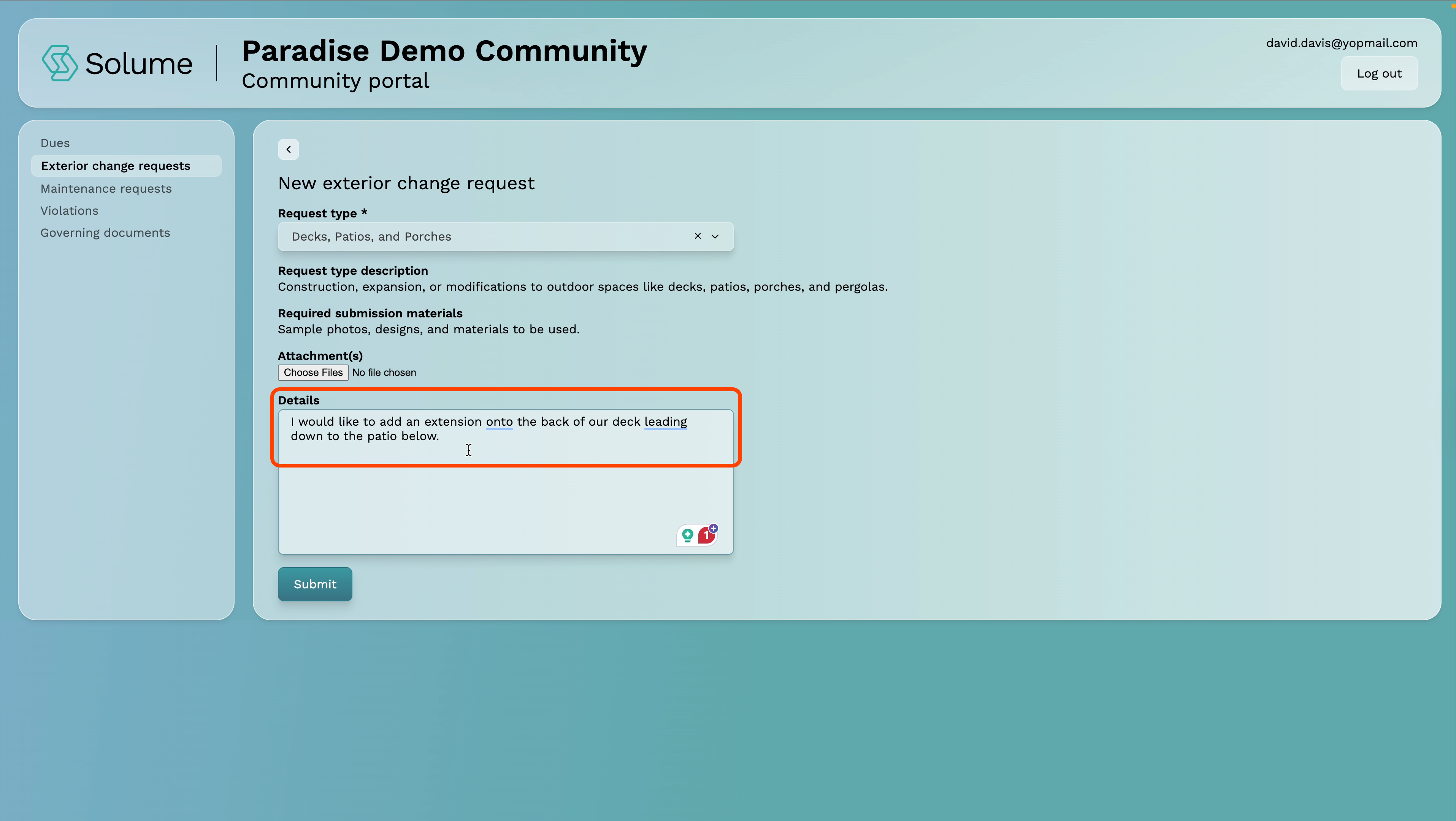Click the david.davis@yopmail.com account text
The image size is (1456, 821).
1341,43
